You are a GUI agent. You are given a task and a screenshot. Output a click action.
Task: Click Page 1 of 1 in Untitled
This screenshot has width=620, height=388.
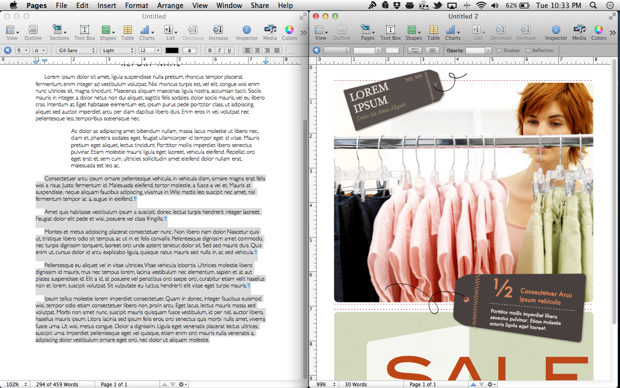coord(113,384)
